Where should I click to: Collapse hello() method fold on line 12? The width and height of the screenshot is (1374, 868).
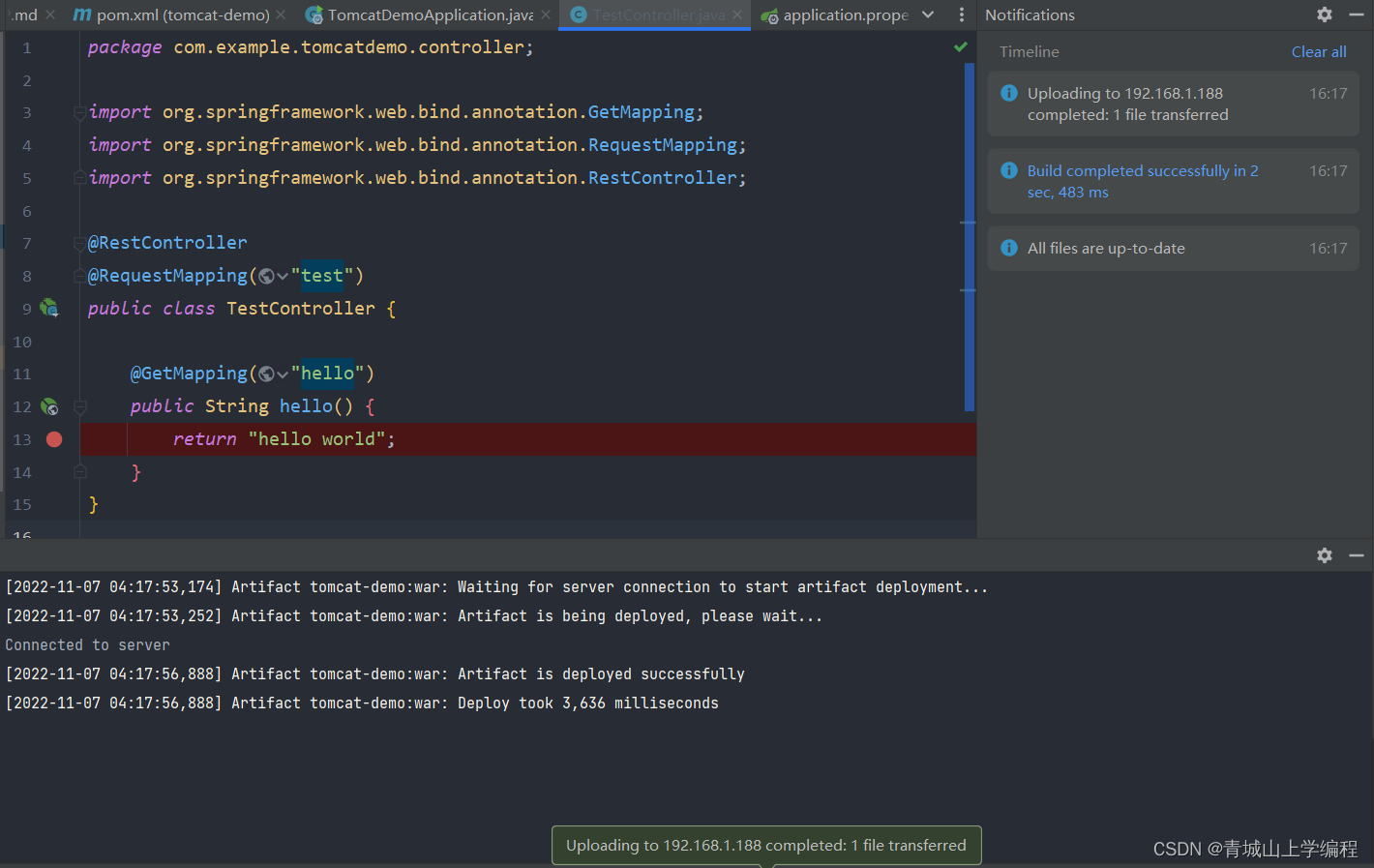(x=80, y=406)
